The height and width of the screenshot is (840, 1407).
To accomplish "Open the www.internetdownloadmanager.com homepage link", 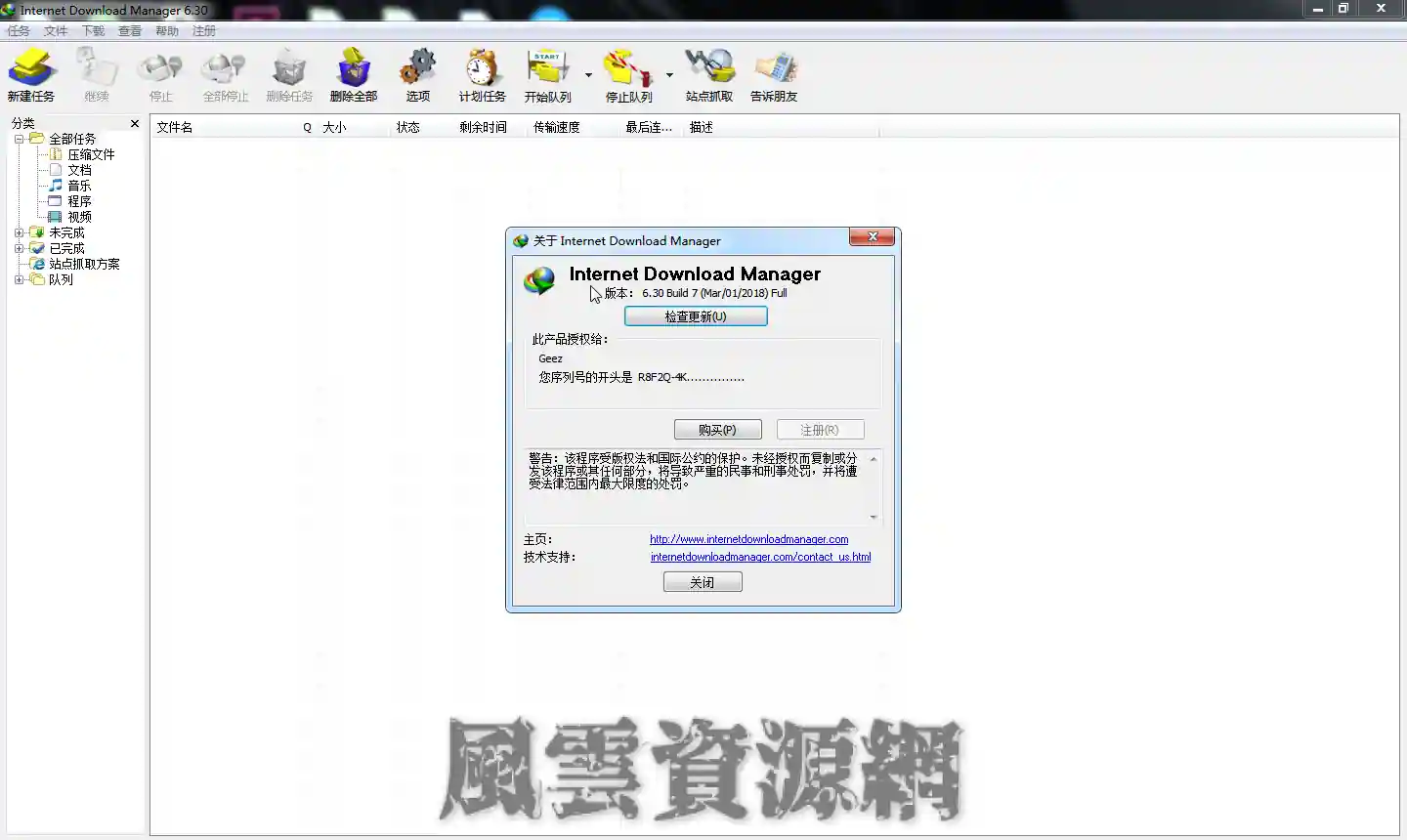I will coord(748,539).
